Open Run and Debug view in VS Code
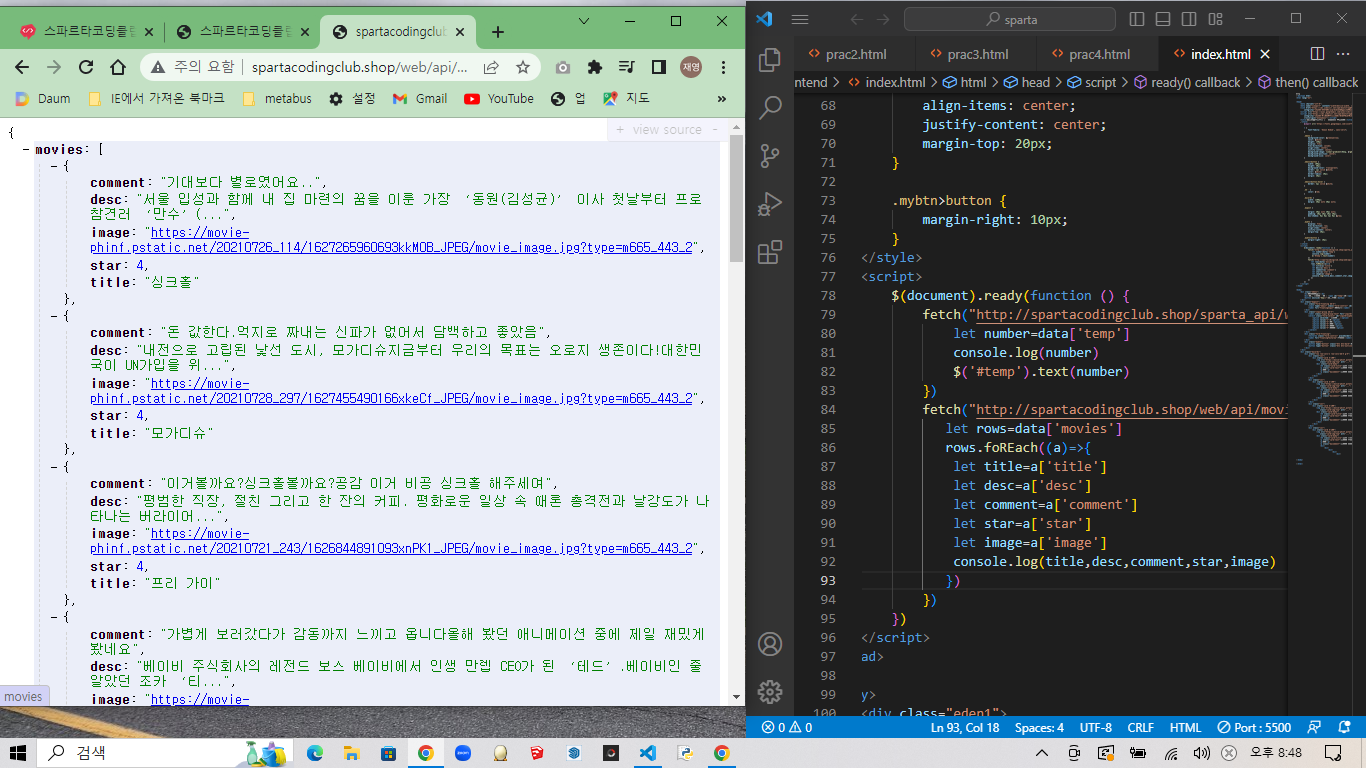The image size is (1366, 768). pyautogui.click(x=770, y=204)
